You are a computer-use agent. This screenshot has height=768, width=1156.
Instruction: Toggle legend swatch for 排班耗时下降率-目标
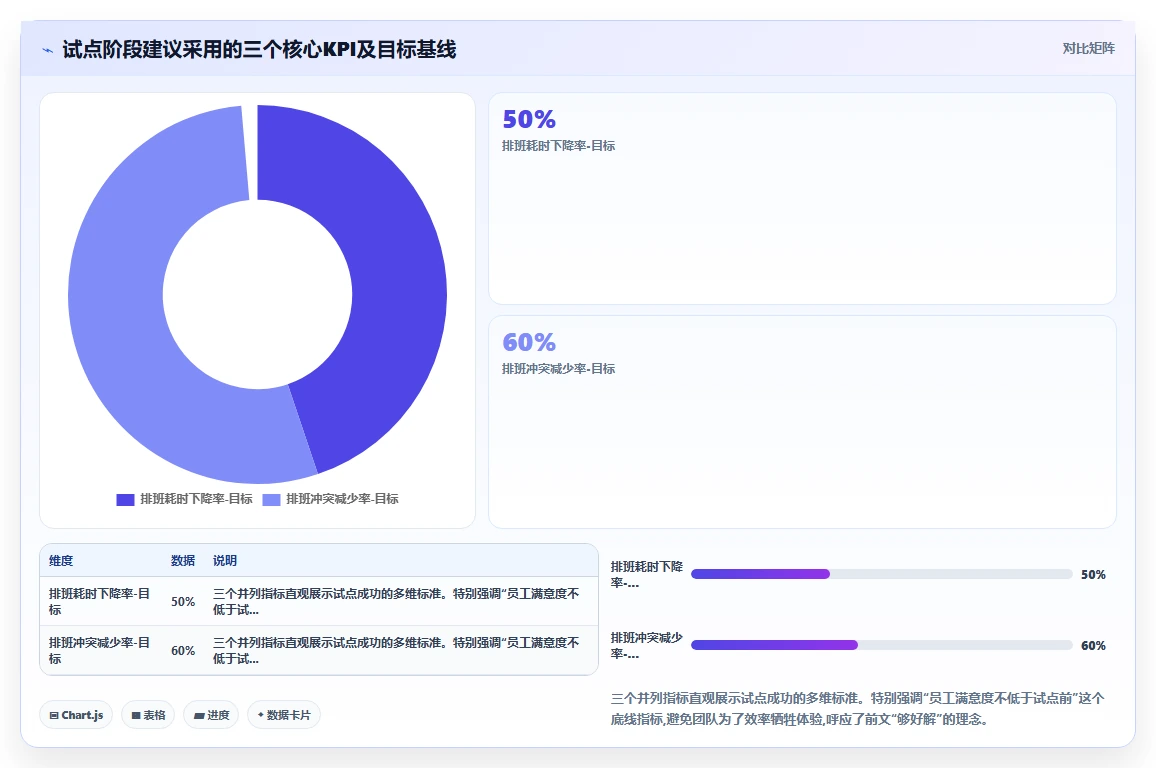[x=125, y=500]
